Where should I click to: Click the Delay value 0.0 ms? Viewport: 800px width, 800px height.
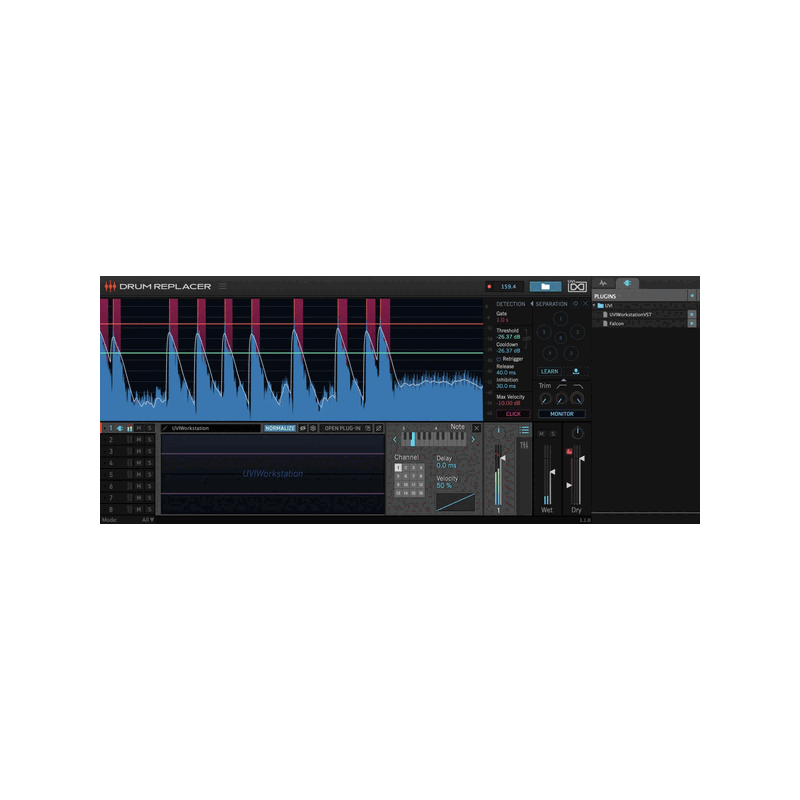point(446,465)
